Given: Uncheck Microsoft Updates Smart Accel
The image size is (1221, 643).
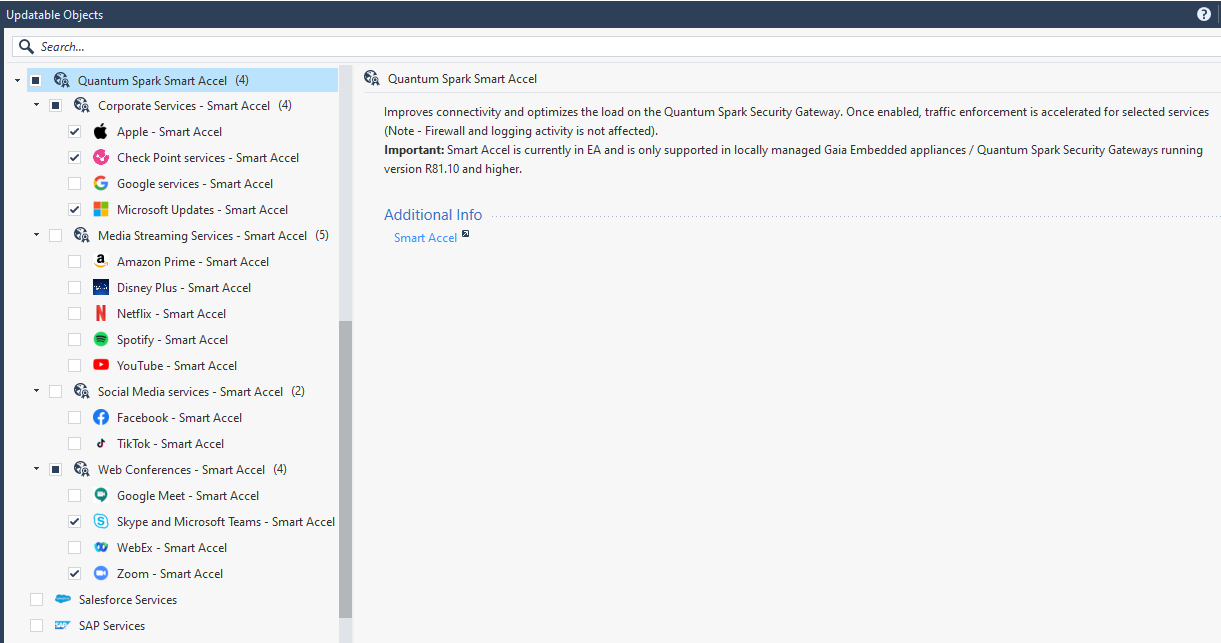Looking at the screenshot, I should [x=74, y=209].
